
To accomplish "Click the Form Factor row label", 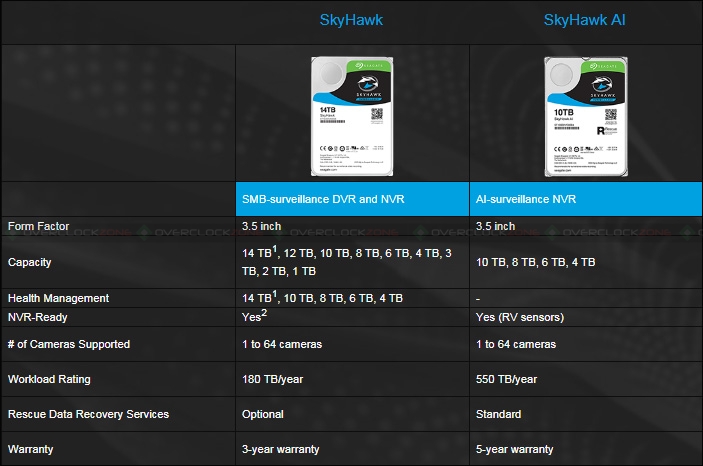I will 39,226.
